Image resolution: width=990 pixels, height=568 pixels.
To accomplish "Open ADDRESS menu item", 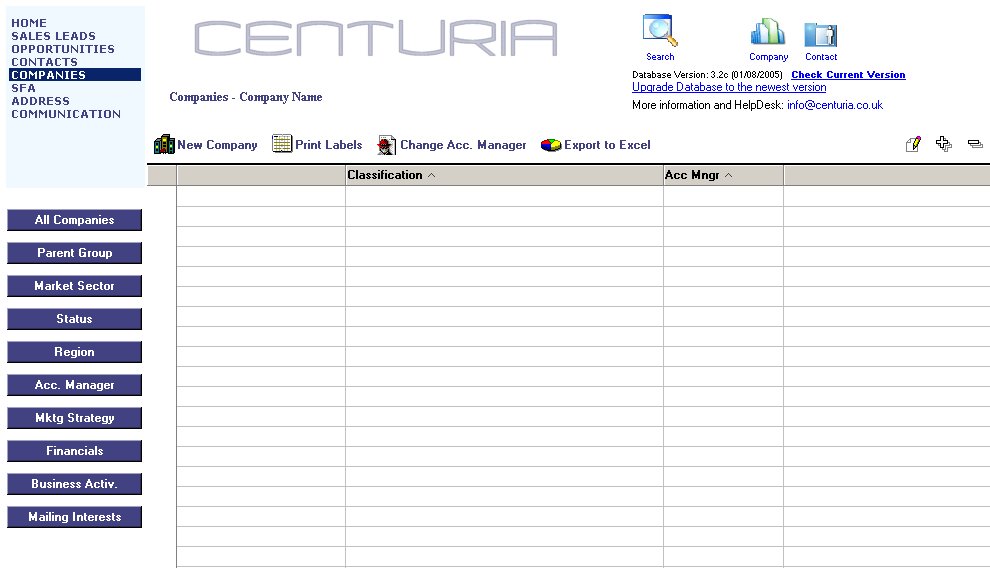I will [x=40, y=101].
